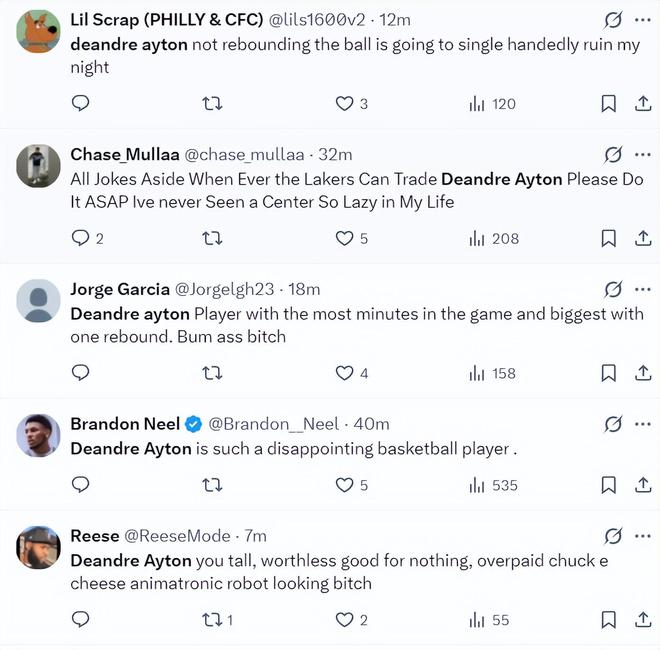Open more options on Jorge Garcia's tweet

[643, 289]
